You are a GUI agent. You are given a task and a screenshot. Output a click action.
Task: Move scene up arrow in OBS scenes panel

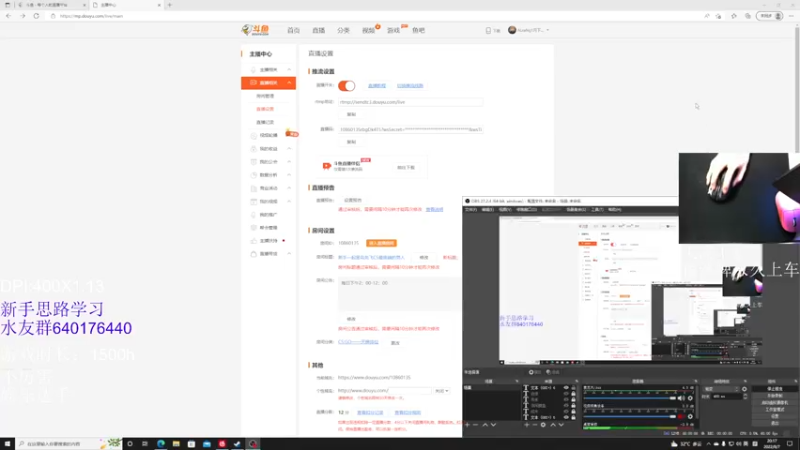pyautogui.click(x=485, y=424)
